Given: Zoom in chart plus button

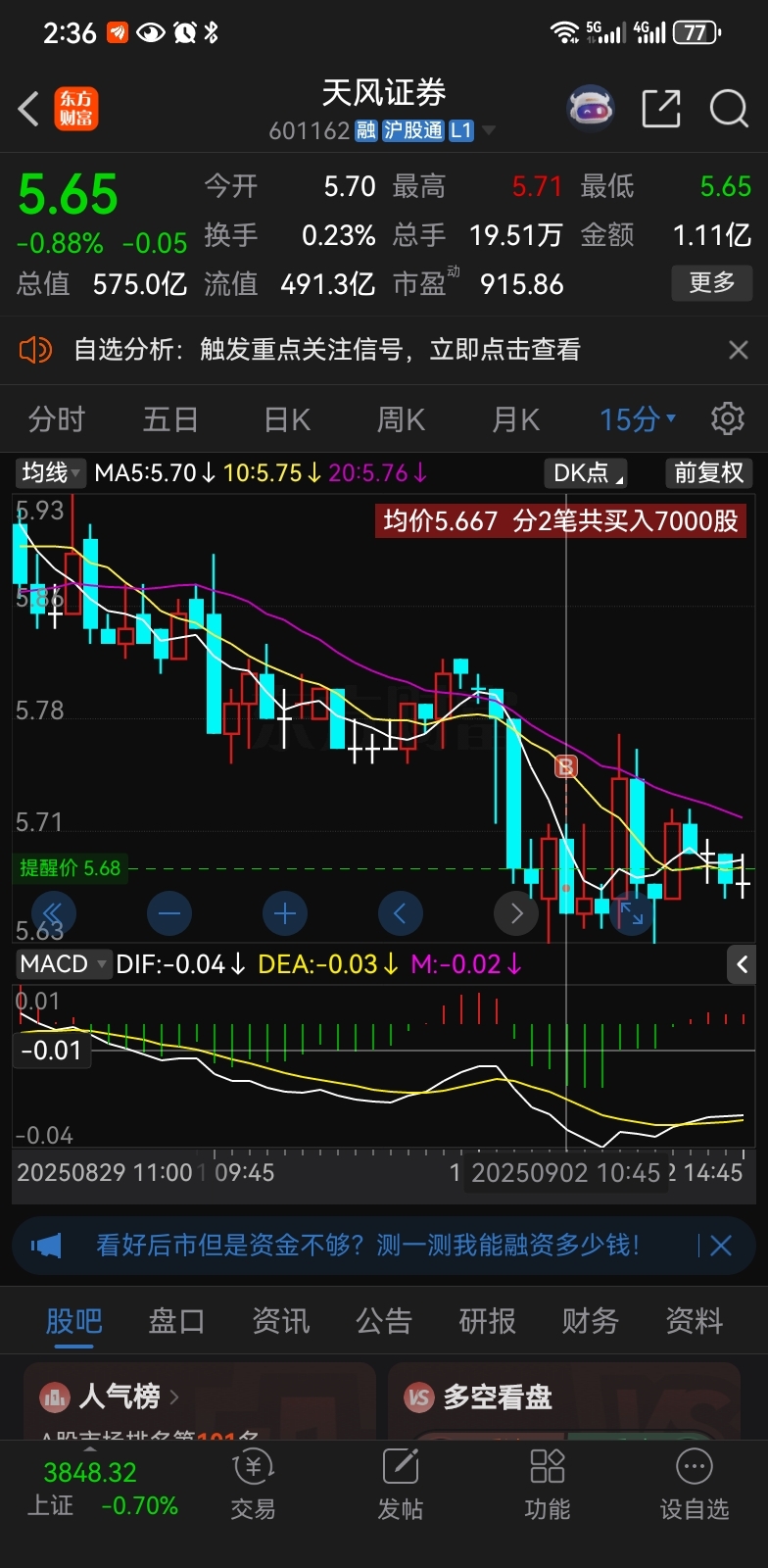Looking at the screenshot, I should point(285,914).
